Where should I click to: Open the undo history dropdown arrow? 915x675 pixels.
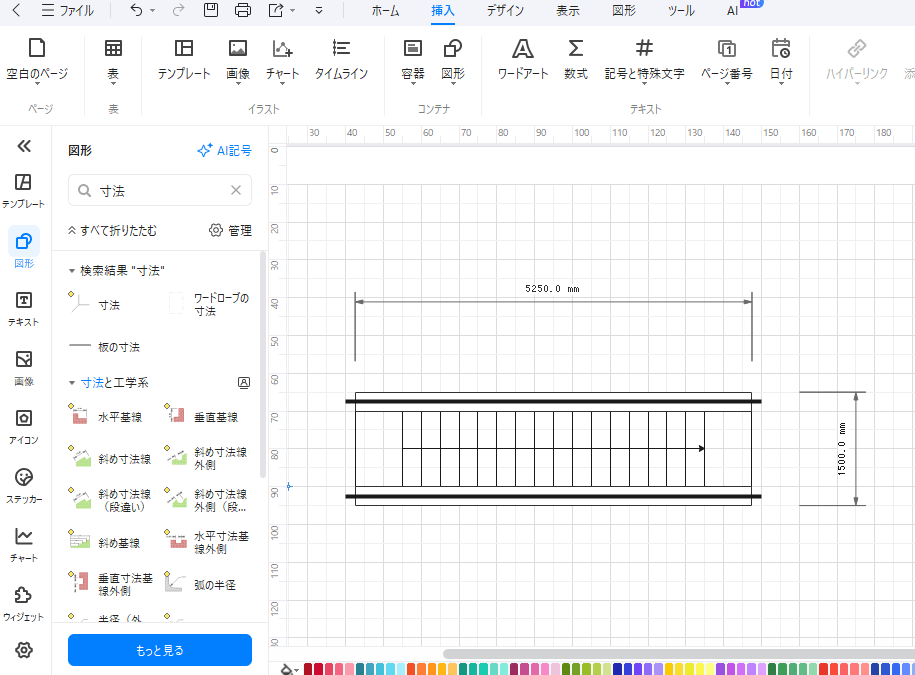pos(153,11)
